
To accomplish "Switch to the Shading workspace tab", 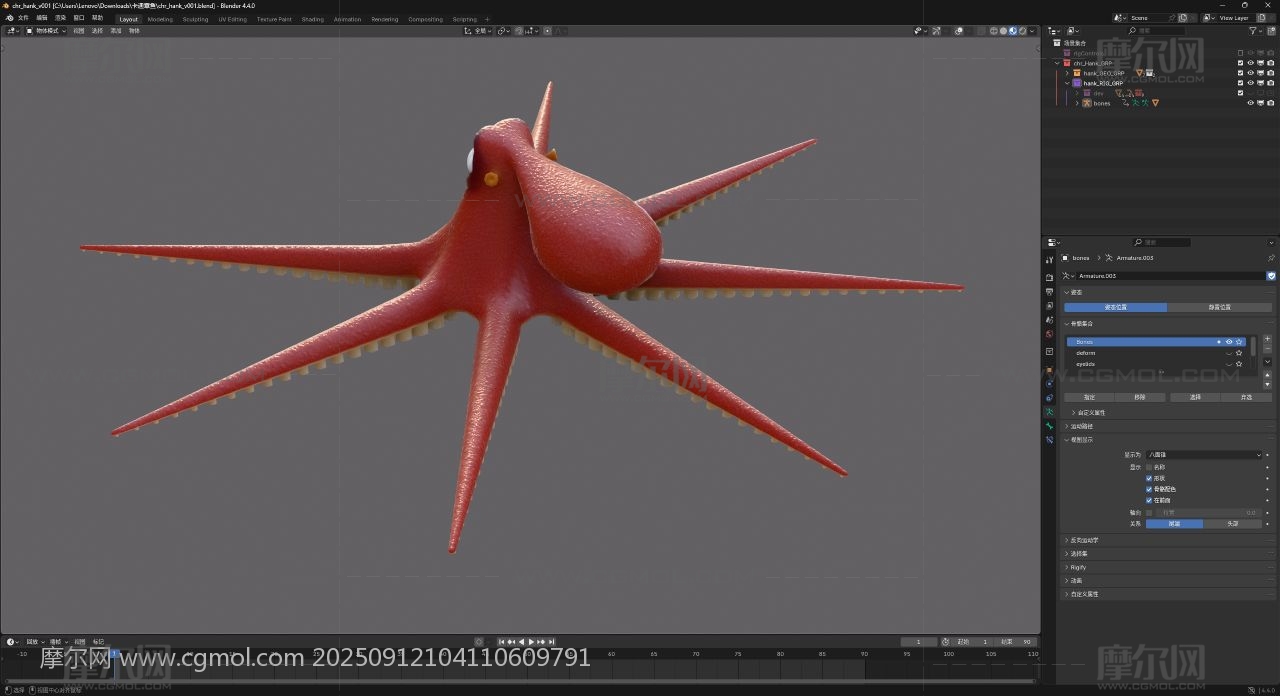I will coord(313,19).
